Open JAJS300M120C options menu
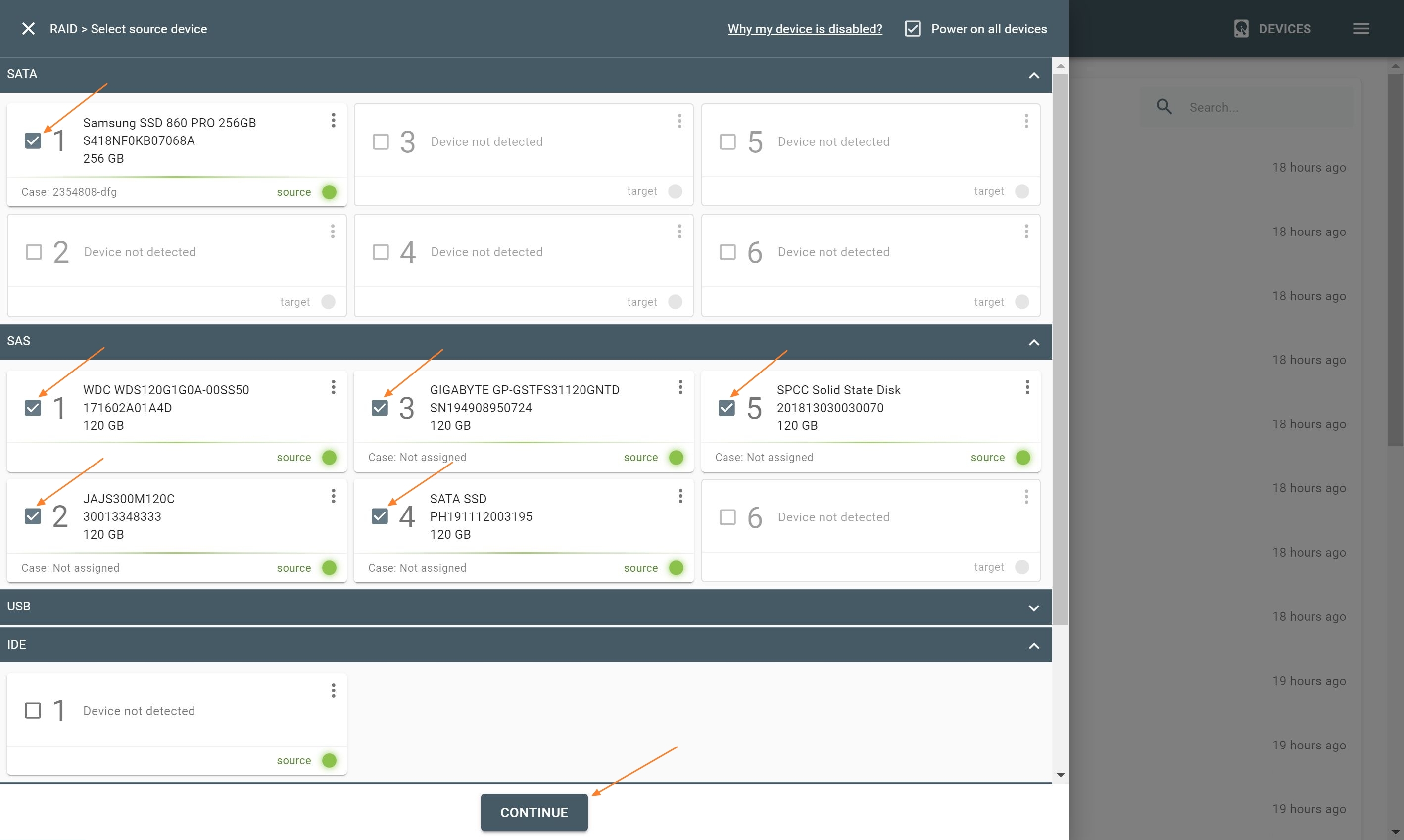 point(334,496)
